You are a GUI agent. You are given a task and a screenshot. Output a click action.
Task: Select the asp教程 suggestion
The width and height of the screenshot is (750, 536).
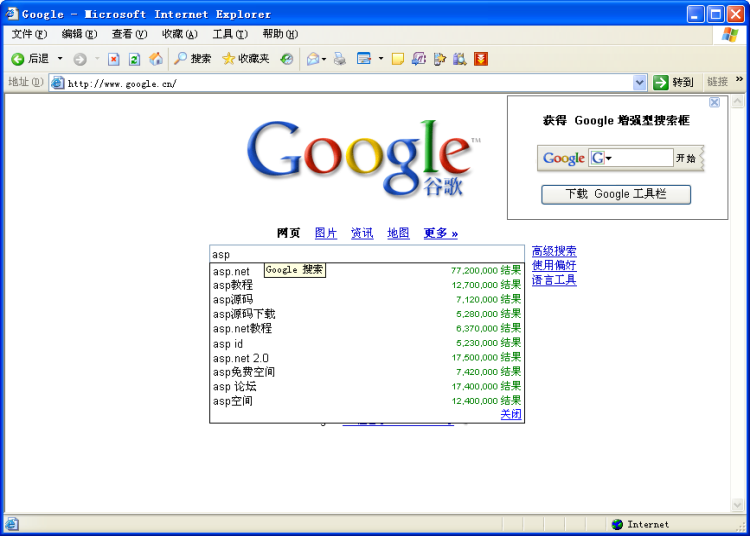(x=367, y=285)
